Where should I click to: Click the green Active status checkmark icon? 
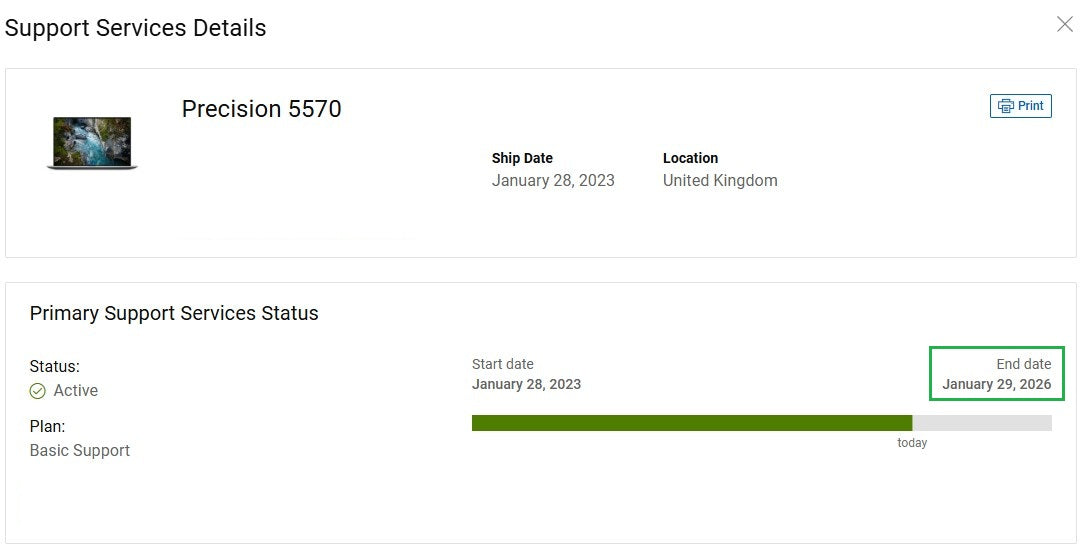(x=38, y=391)
